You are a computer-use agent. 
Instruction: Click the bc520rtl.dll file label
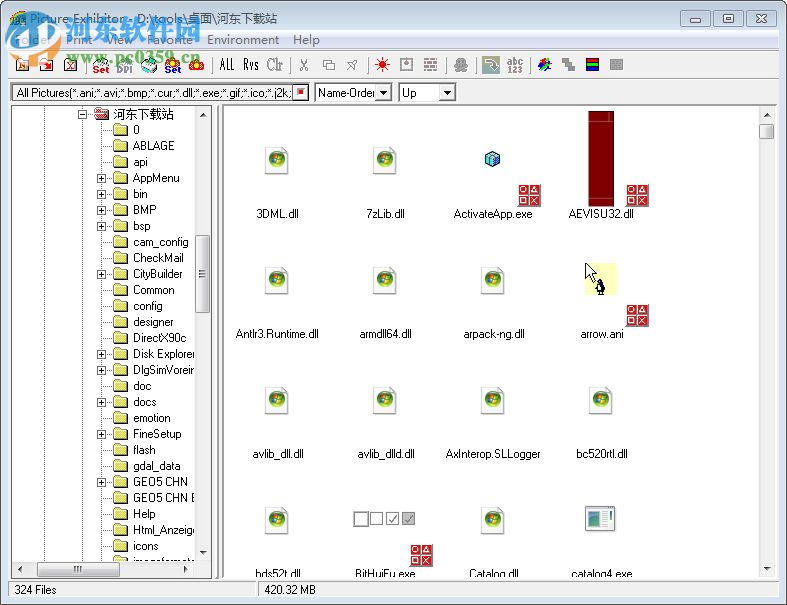602,454
